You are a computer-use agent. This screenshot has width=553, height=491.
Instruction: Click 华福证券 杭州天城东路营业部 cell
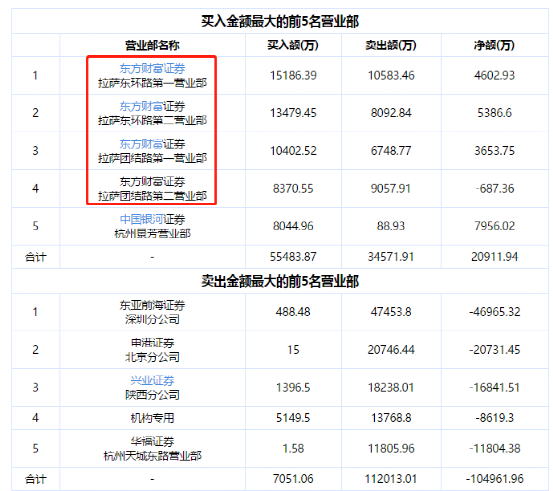point(152,448)
